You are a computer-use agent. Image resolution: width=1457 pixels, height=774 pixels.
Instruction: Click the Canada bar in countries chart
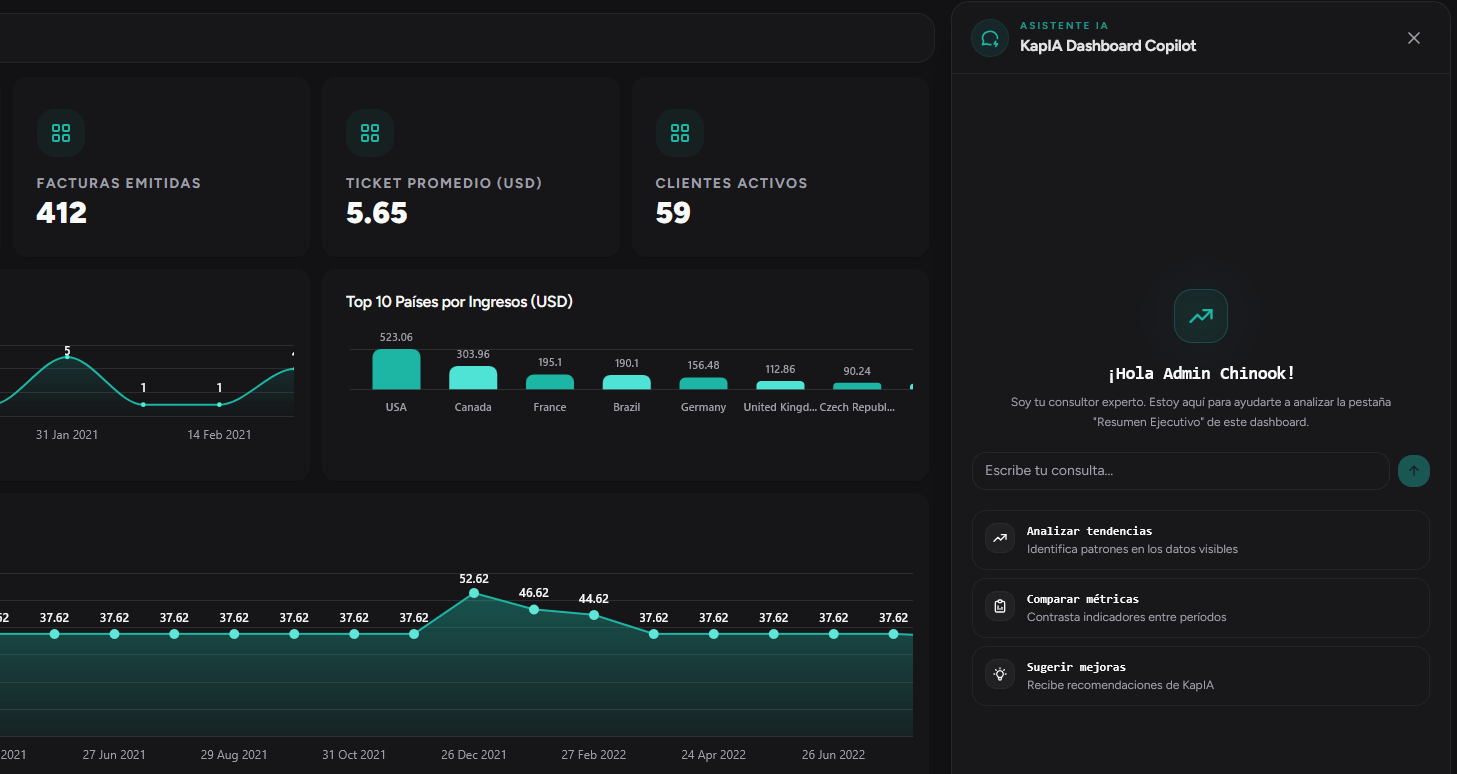click(473, 378)
